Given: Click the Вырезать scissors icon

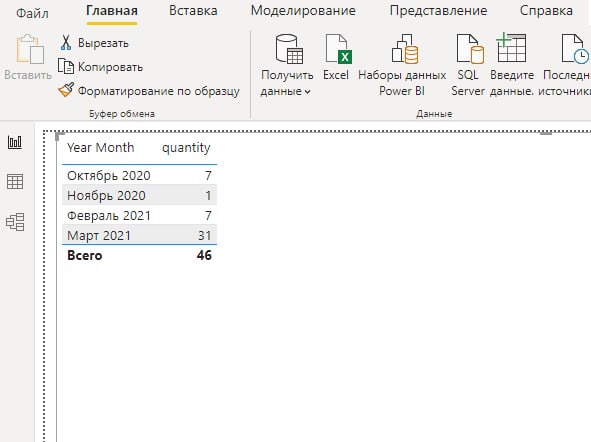Looking at the screenshot, I should click(x=66, y=43).
